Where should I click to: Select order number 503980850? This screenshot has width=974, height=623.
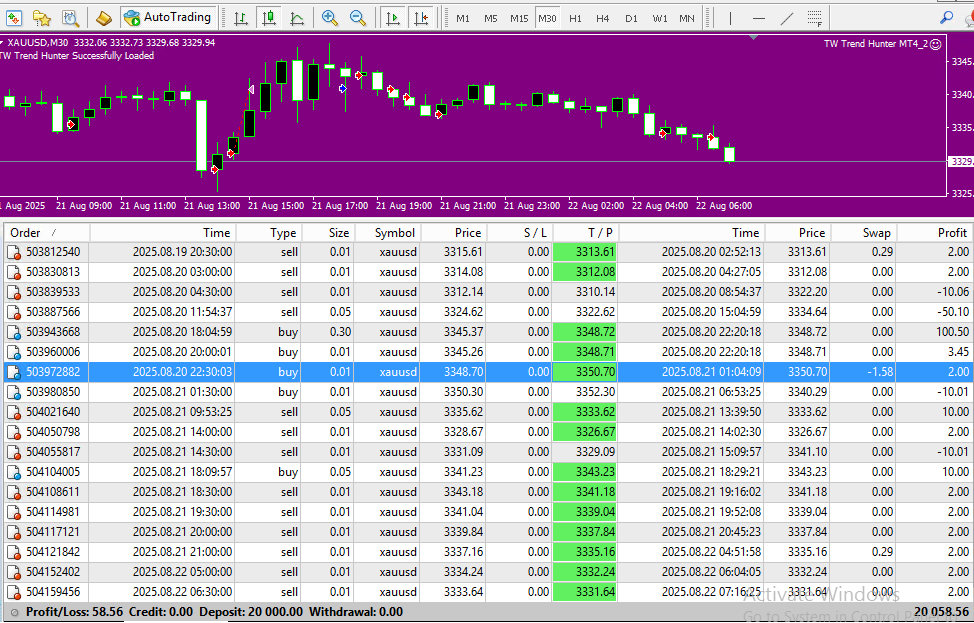click(53, 392)
